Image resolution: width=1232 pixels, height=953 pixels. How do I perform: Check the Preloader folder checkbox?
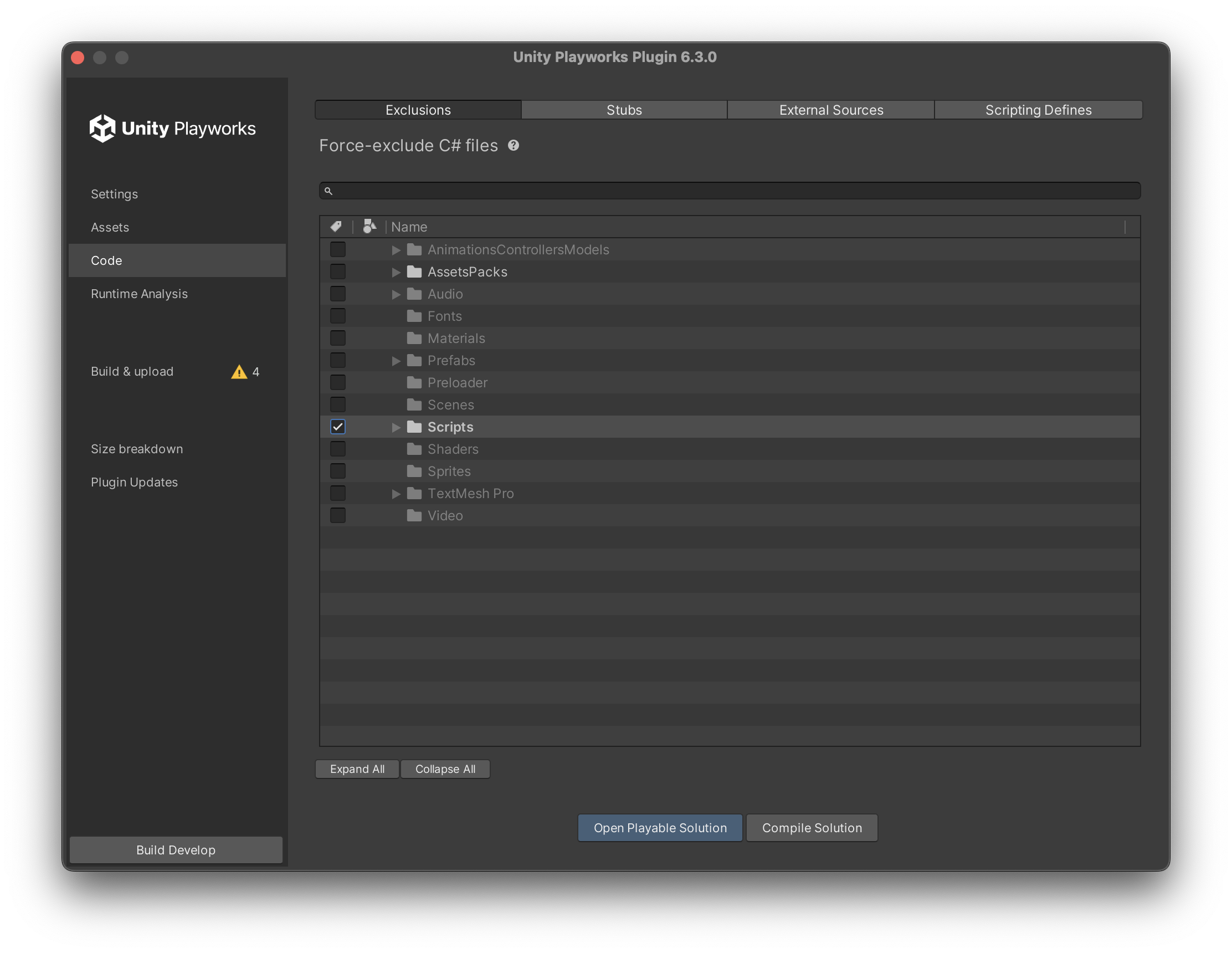click(x=338, y=382)
